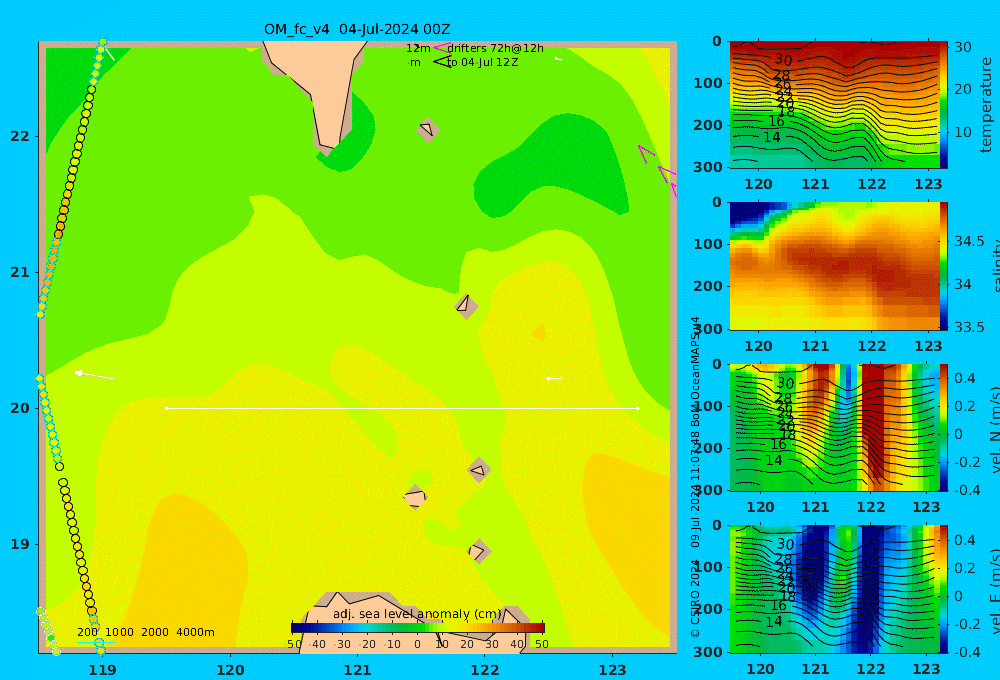Click the 14 contour label in the temperature panel
Image resolution: width=1000 pixels, height=680 pixels.
tap(772, 137)
